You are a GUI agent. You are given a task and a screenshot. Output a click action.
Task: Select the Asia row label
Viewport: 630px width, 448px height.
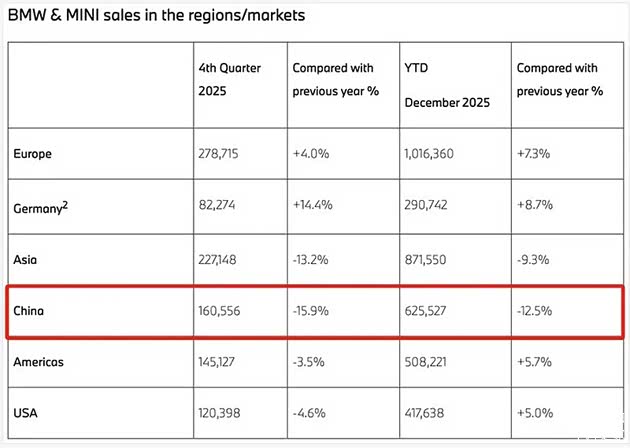coord(27,258)
